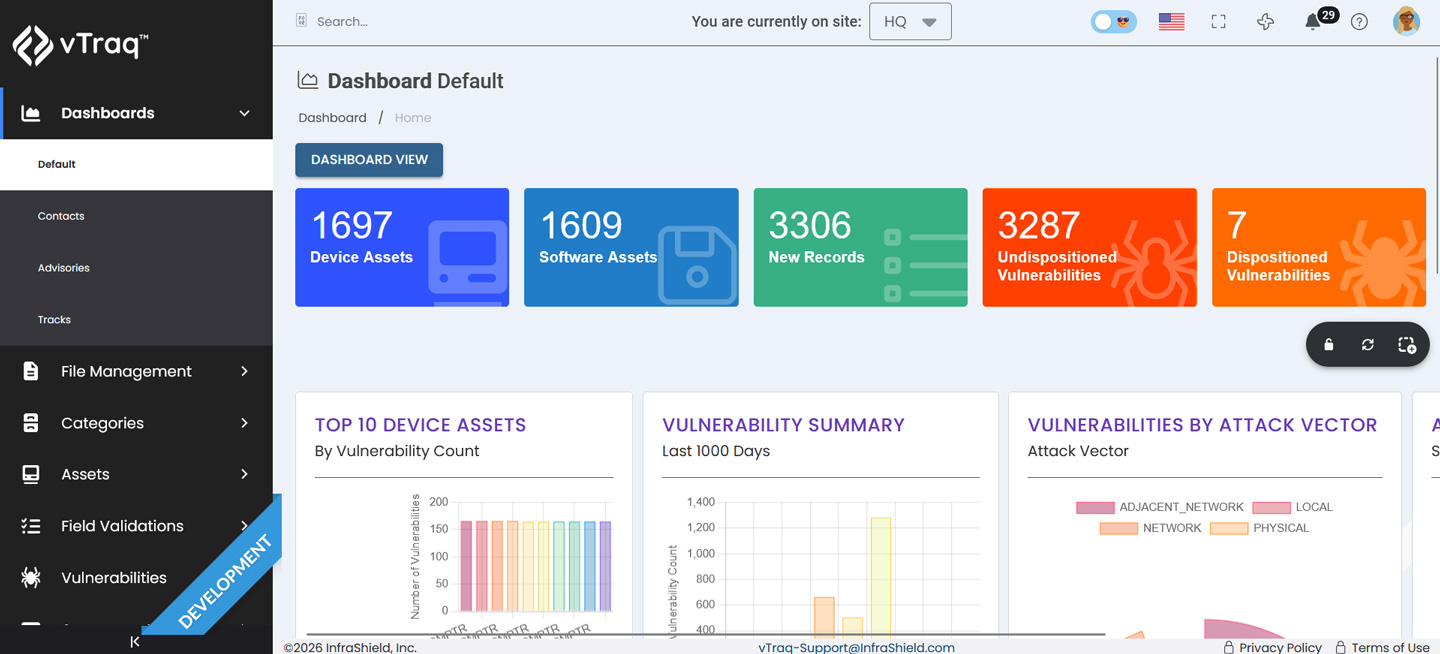
Task: Click the horizontal scrollbar at page bottom
Action: pos(705,634)
